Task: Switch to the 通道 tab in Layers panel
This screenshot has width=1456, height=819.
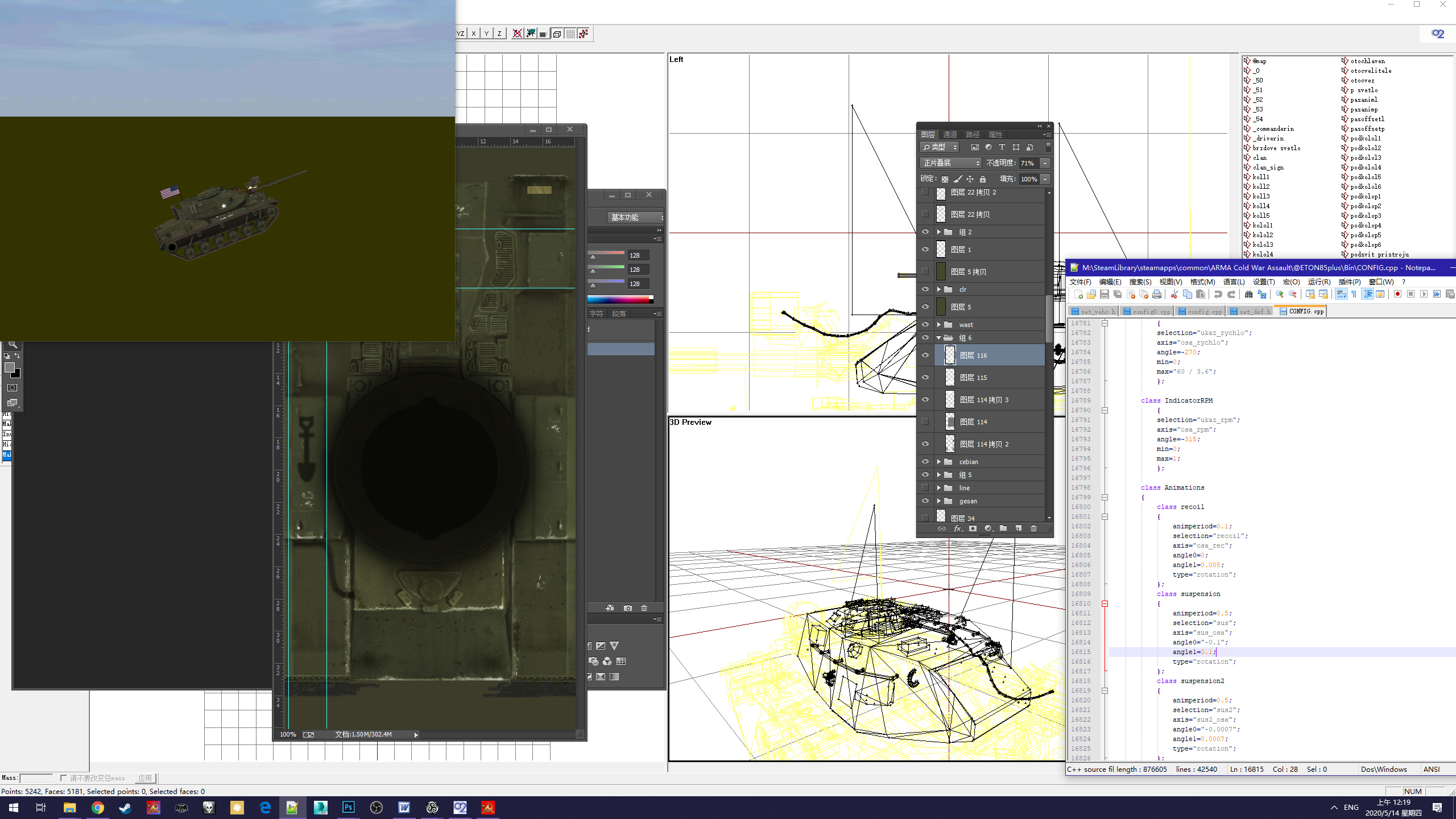Action: [x=950, y=134]
